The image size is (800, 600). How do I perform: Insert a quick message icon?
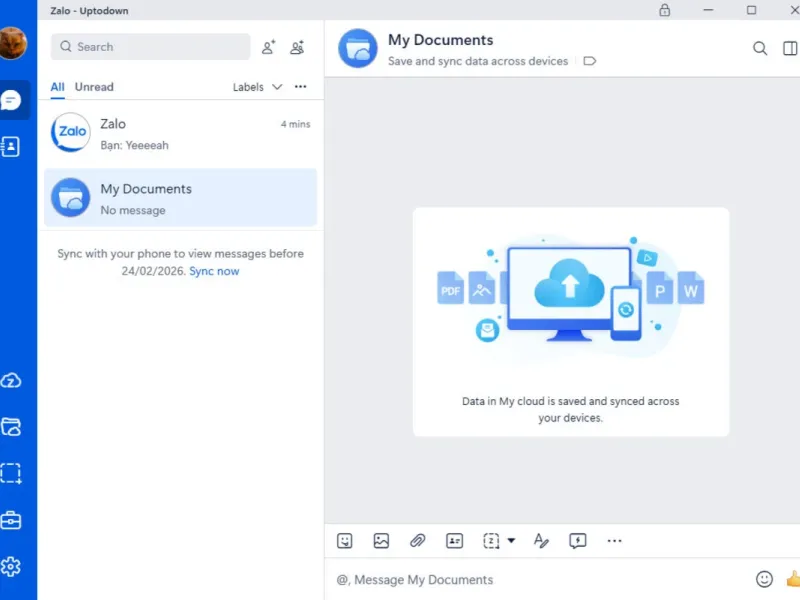pyautogui.click(x=578, y=541)
